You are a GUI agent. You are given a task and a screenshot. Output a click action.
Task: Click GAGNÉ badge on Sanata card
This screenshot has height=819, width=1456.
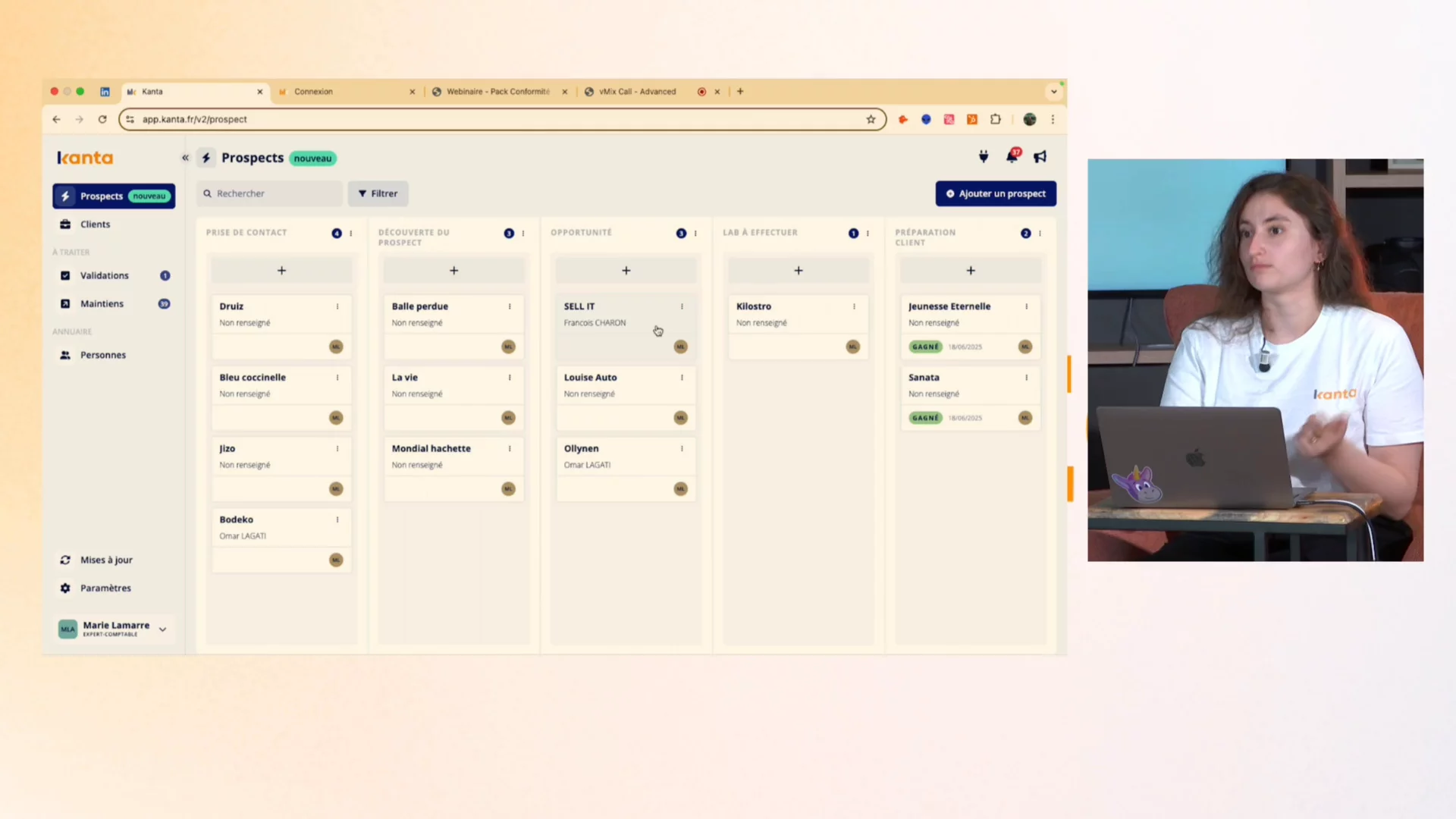click(925, 418)
